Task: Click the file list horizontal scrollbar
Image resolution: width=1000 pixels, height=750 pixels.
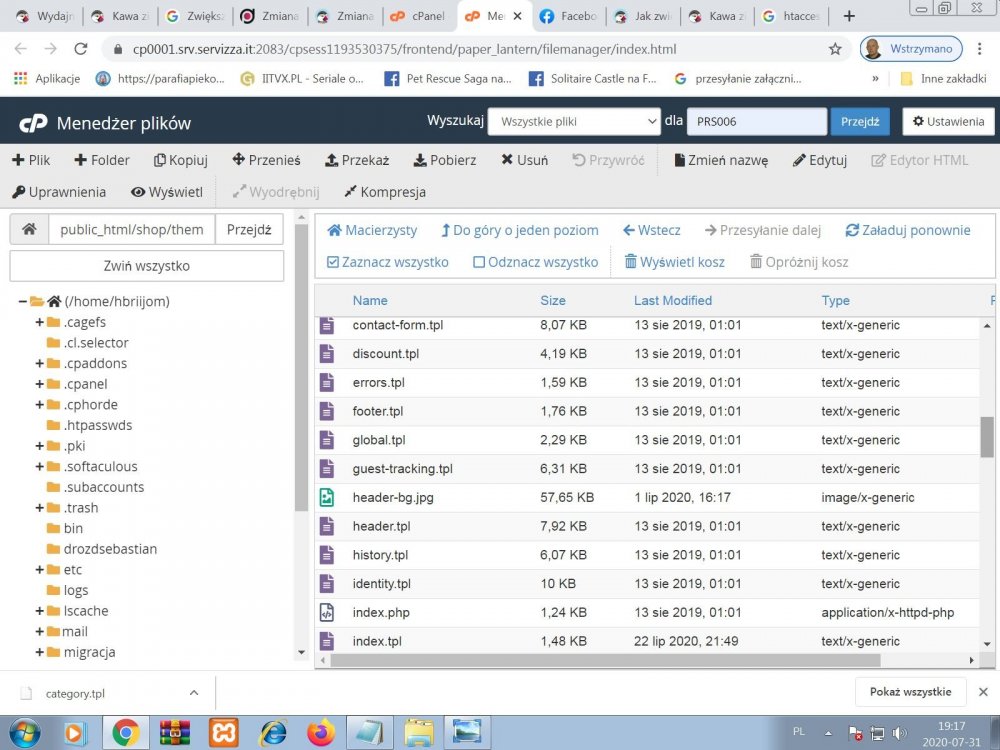Action: (x=605, y=660)
